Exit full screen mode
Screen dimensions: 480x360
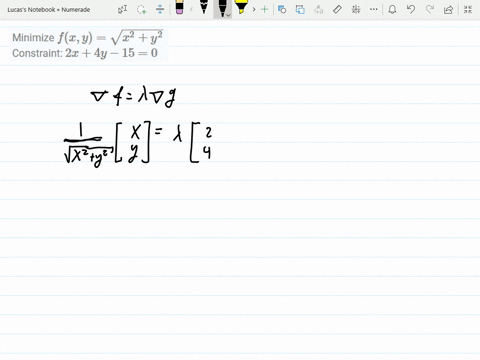point(468,9)
